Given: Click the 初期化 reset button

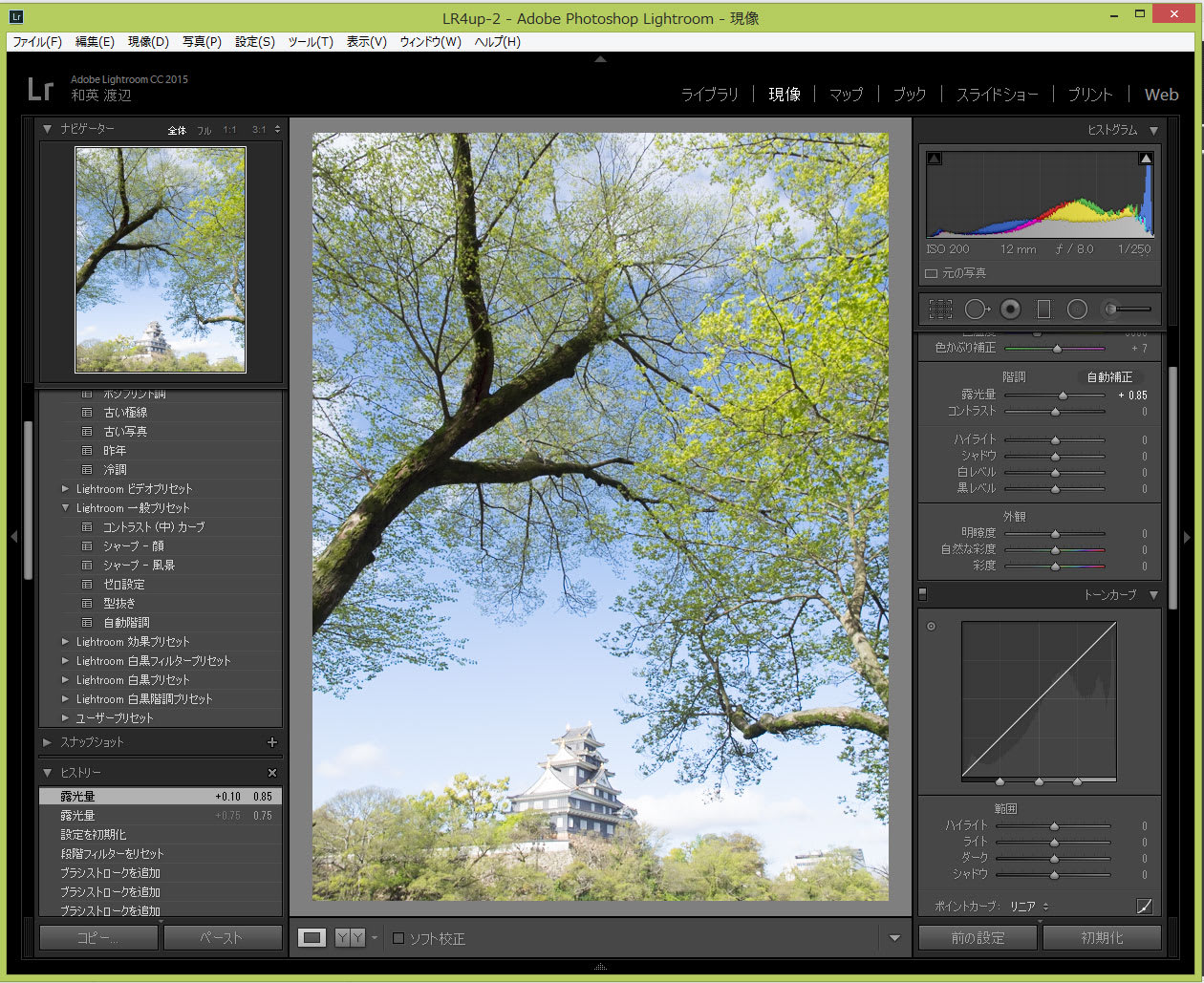Looking at the screenshot, I should tap(1102, 938).
